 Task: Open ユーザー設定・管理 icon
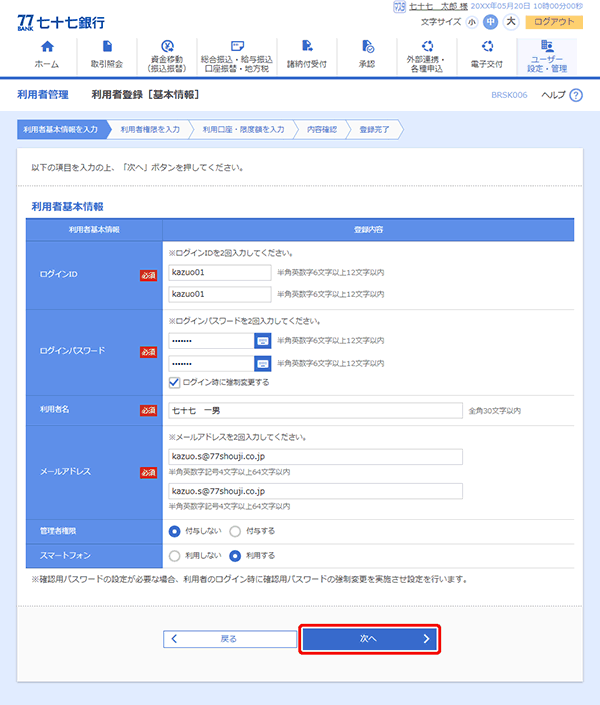coord(547,46)
